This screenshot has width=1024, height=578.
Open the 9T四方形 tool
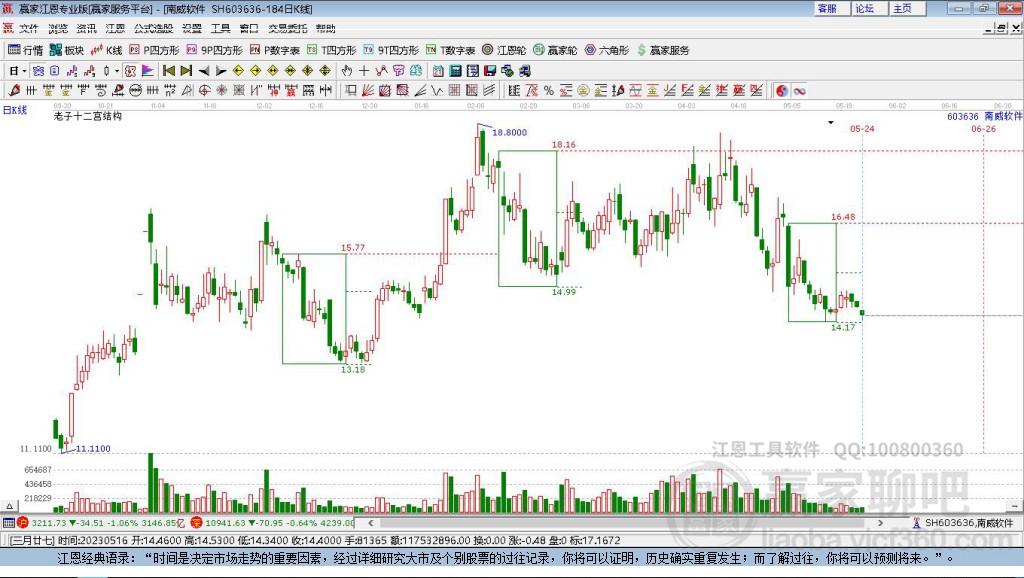click(391, 50)
